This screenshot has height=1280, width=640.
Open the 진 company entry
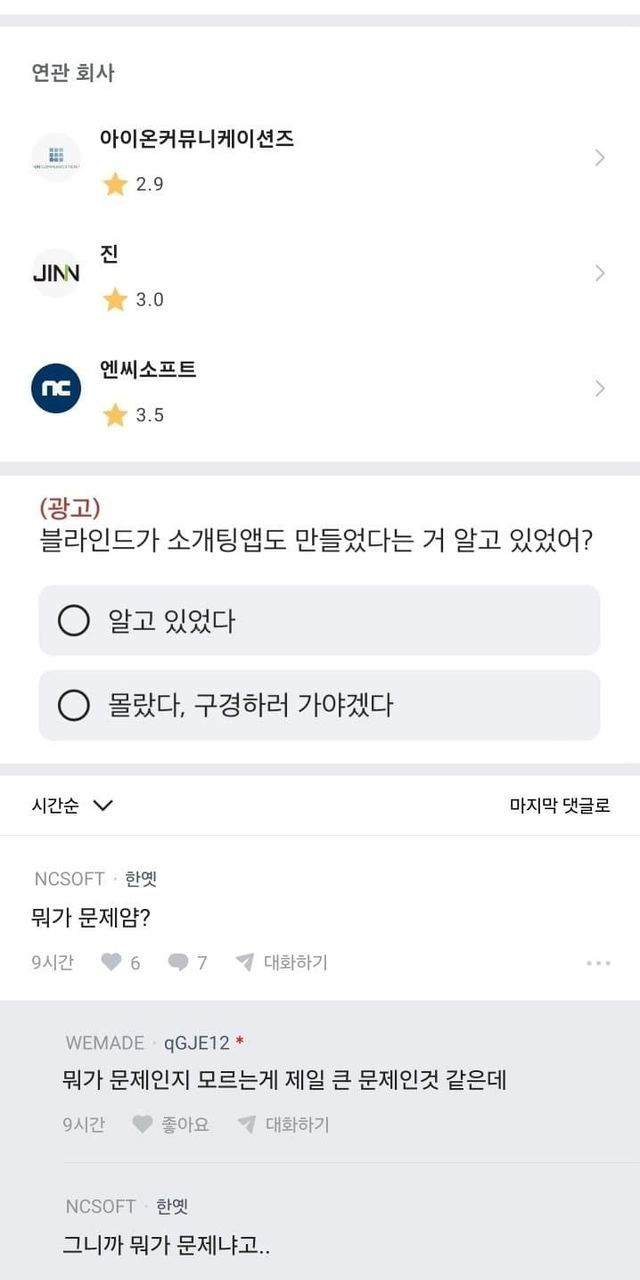(x=110, y=255)
